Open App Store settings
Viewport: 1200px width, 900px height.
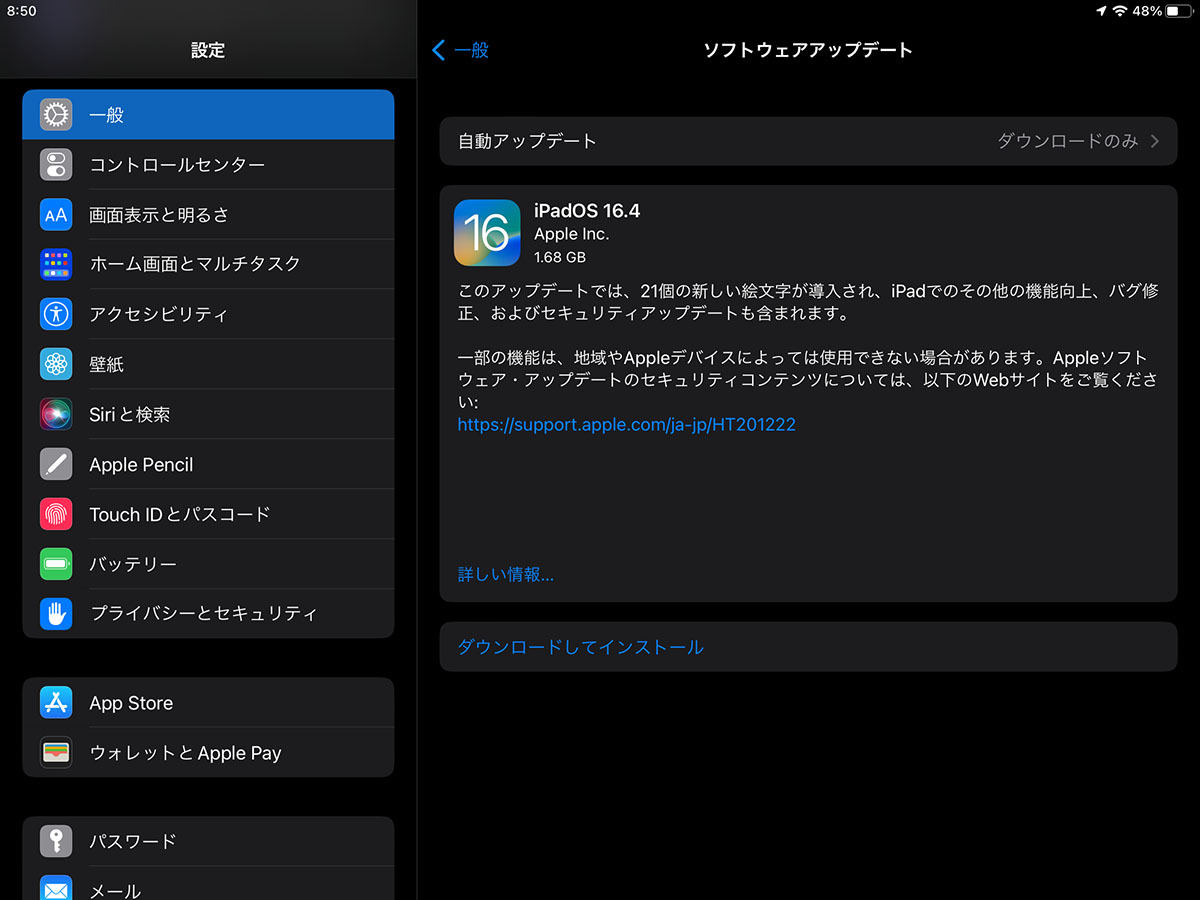point(208,703)
